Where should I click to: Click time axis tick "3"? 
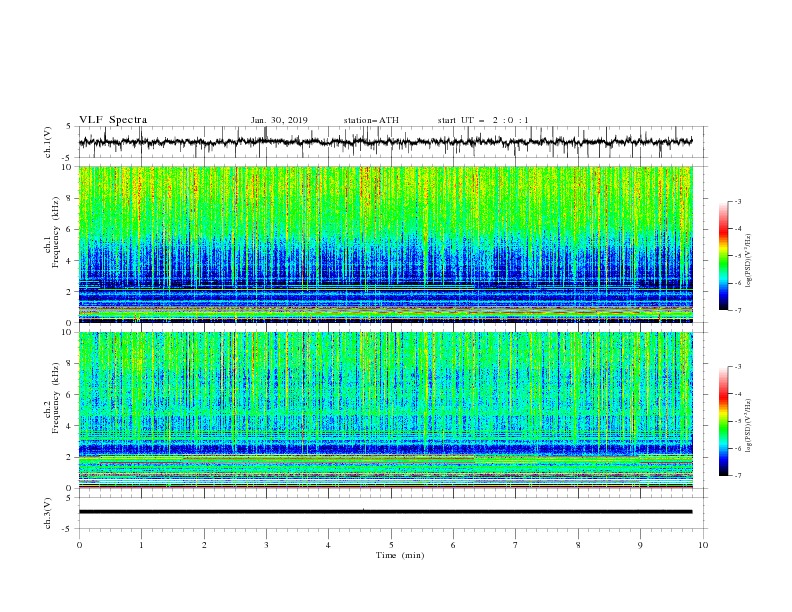tap(266, 545)
